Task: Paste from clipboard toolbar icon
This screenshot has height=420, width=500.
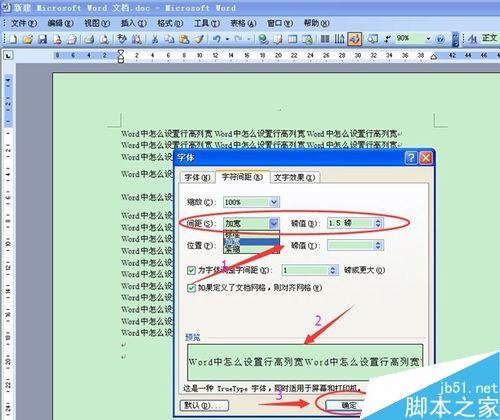Action: point(184,39)
